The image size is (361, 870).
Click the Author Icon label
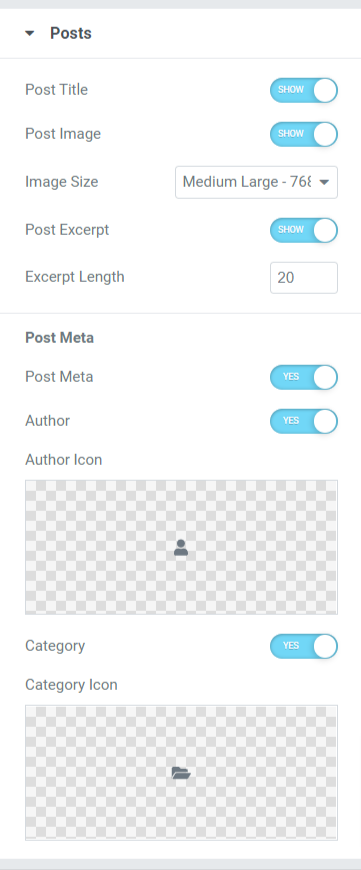(64, 460)
